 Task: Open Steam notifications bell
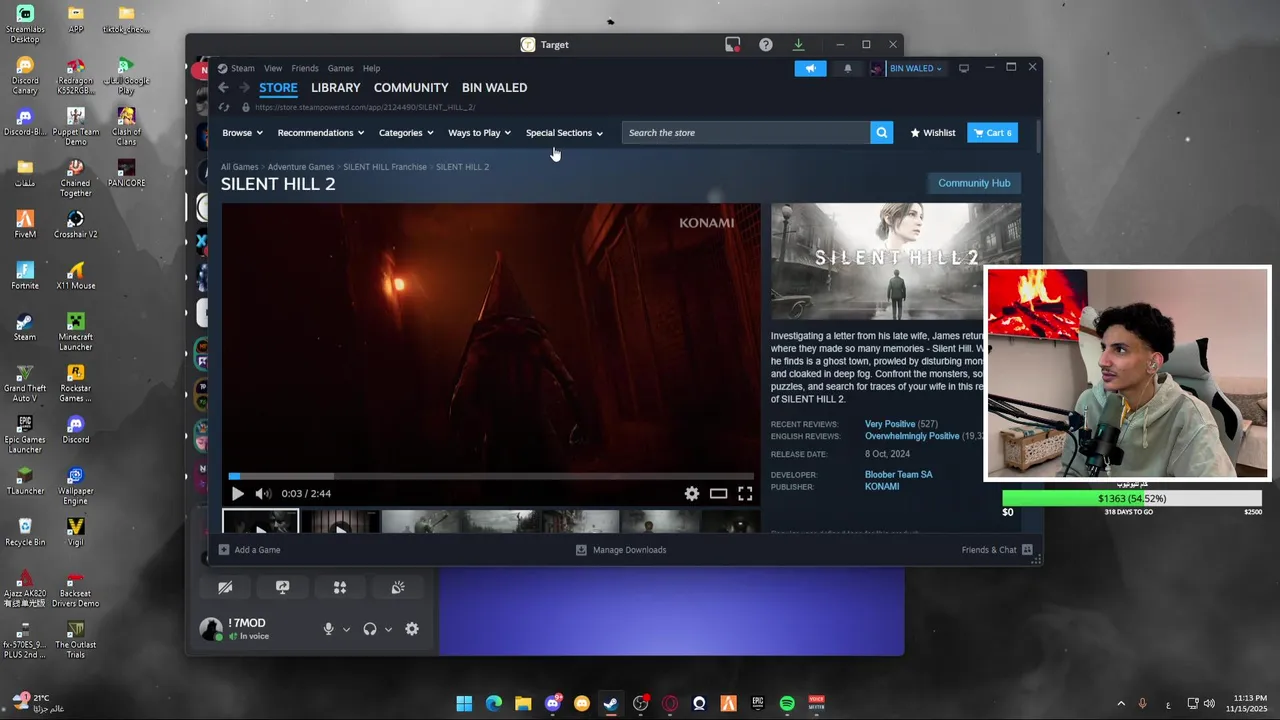[848, 68]
